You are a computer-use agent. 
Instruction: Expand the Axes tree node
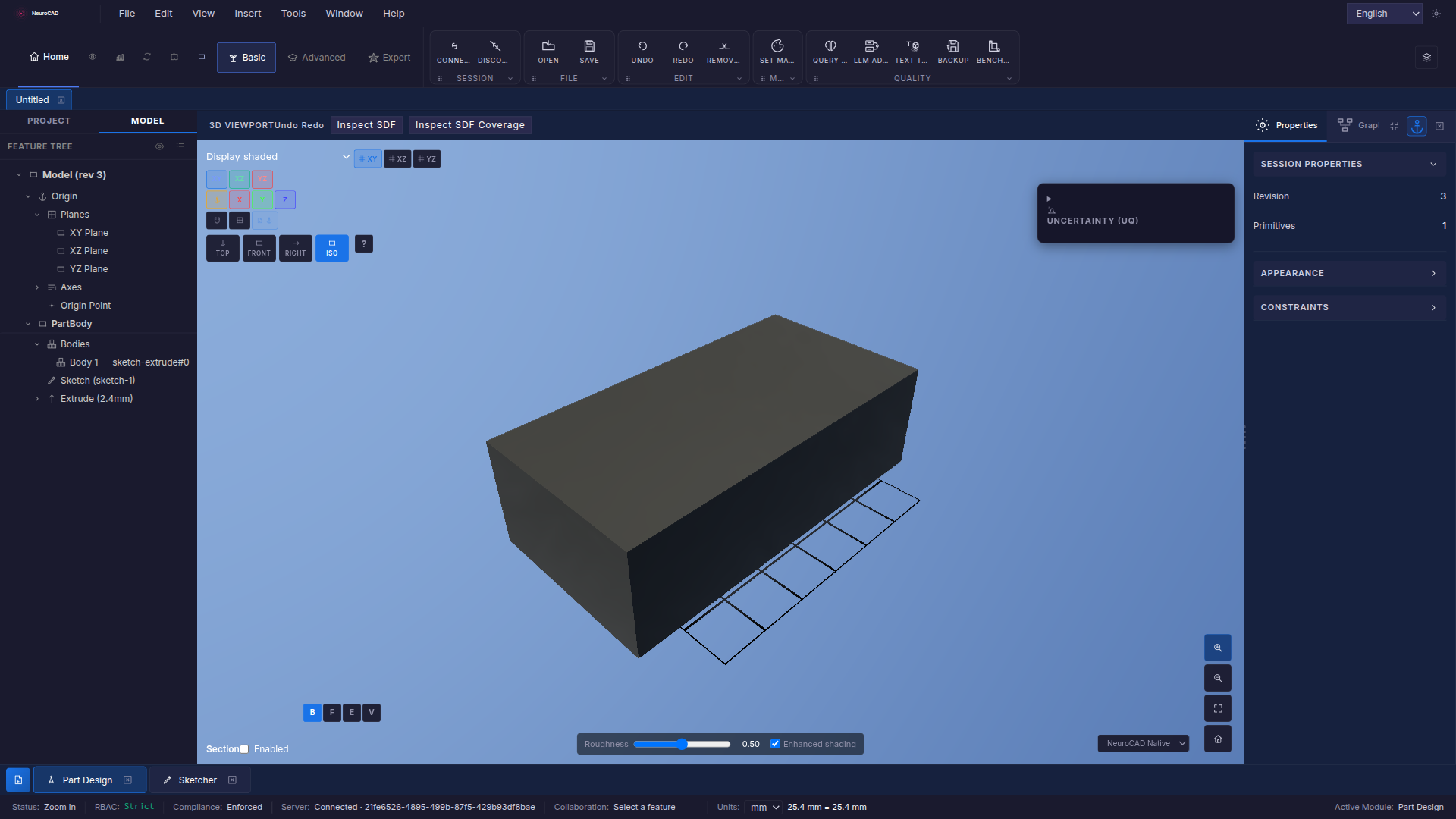(37, 287)
